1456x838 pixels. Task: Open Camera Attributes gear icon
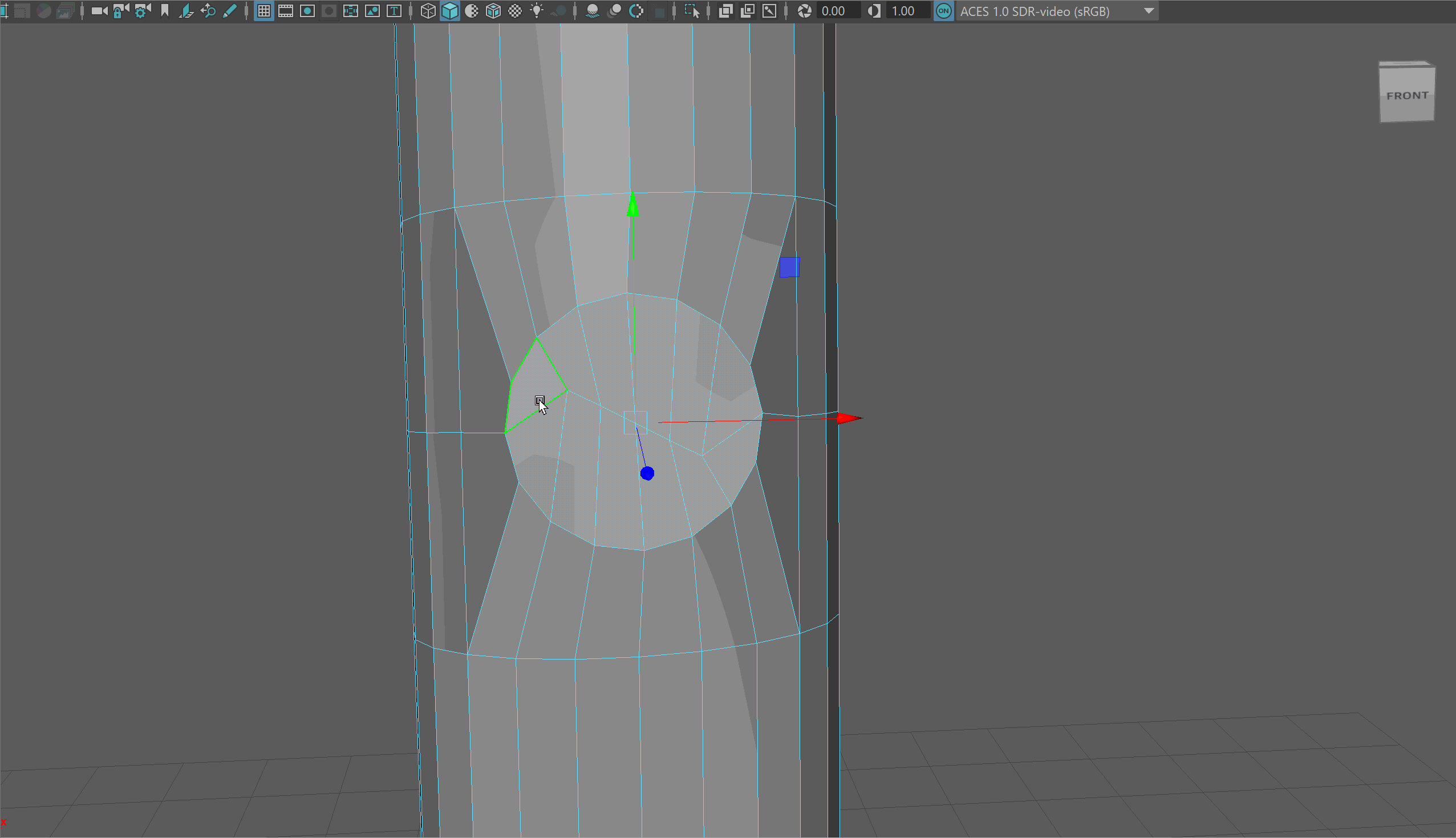[x=142, y=11]
